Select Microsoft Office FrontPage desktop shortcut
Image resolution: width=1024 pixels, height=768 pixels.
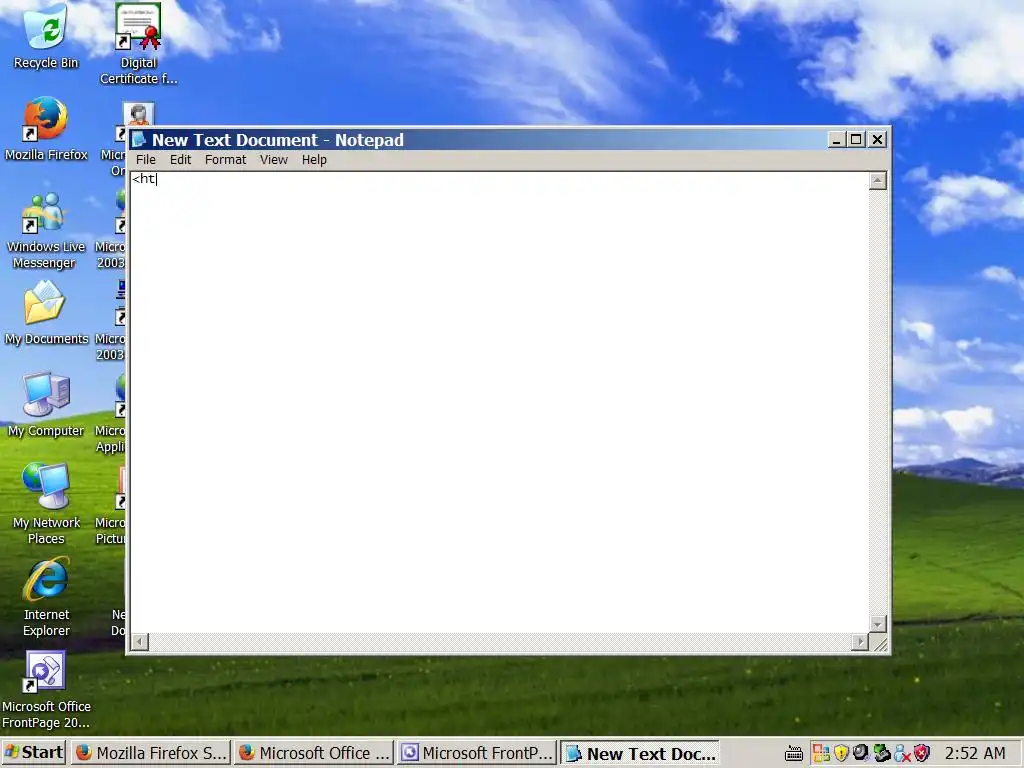pos(46,690)
